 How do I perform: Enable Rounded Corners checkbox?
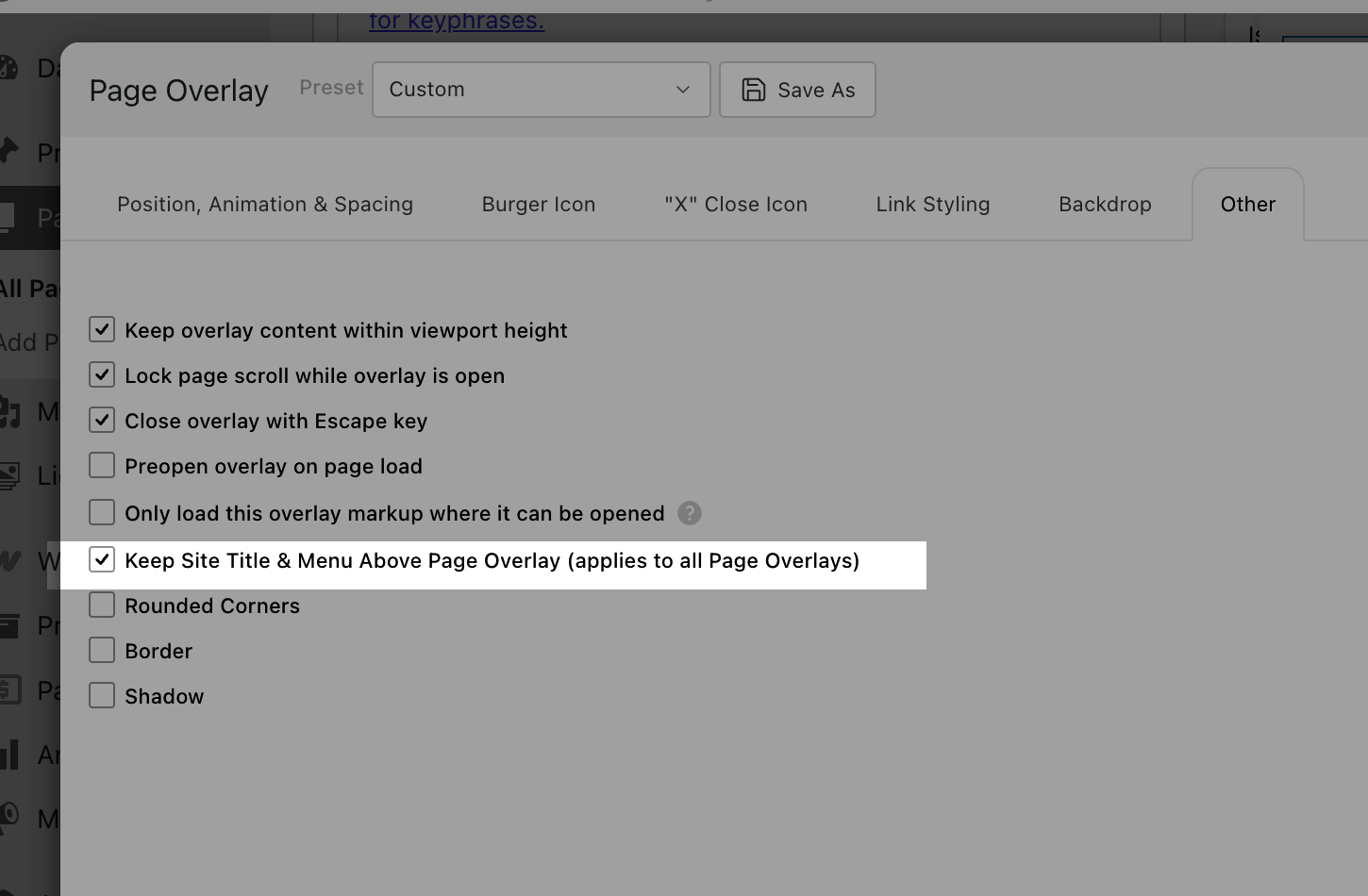tap(102, 605)
